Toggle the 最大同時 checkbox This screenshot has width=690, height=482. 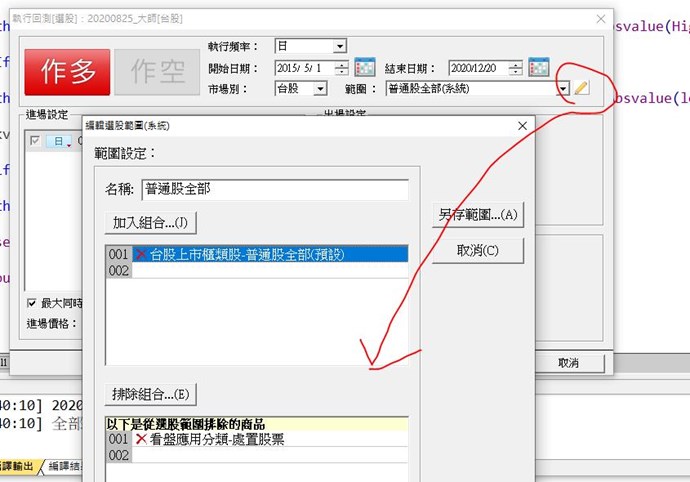pyautogui.click(x=32, y=303)
